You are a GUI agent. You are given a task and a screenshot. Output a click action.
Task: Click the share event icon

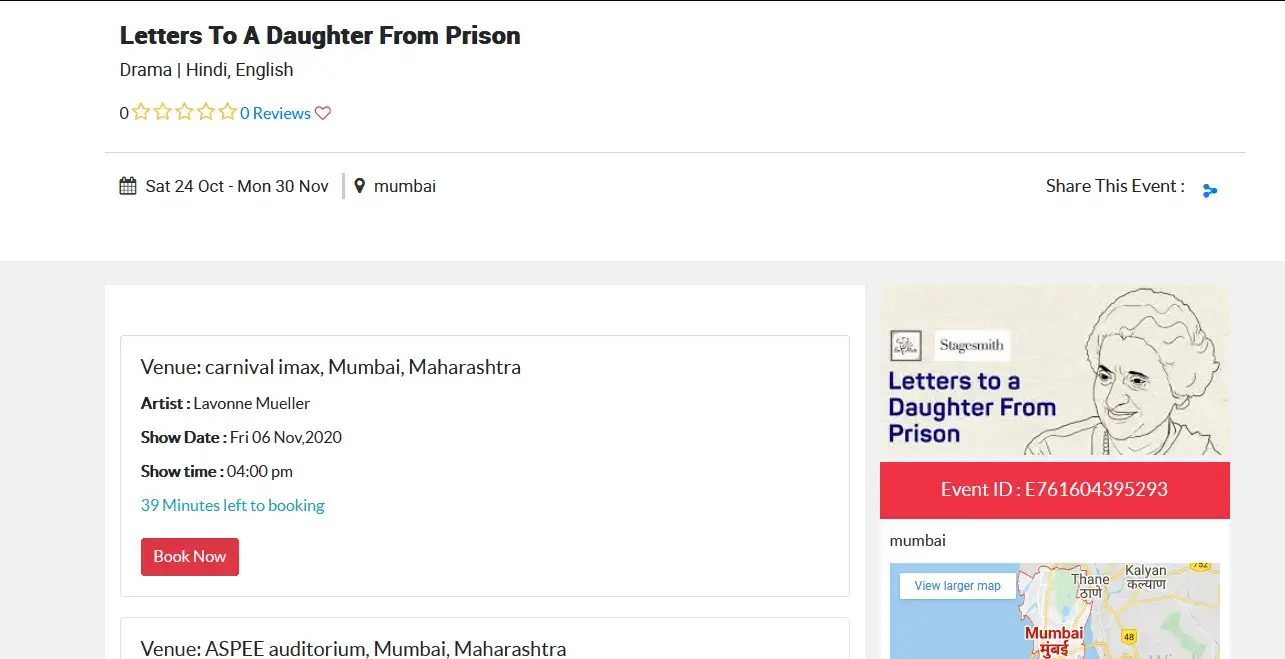[x=1210, y=190]
